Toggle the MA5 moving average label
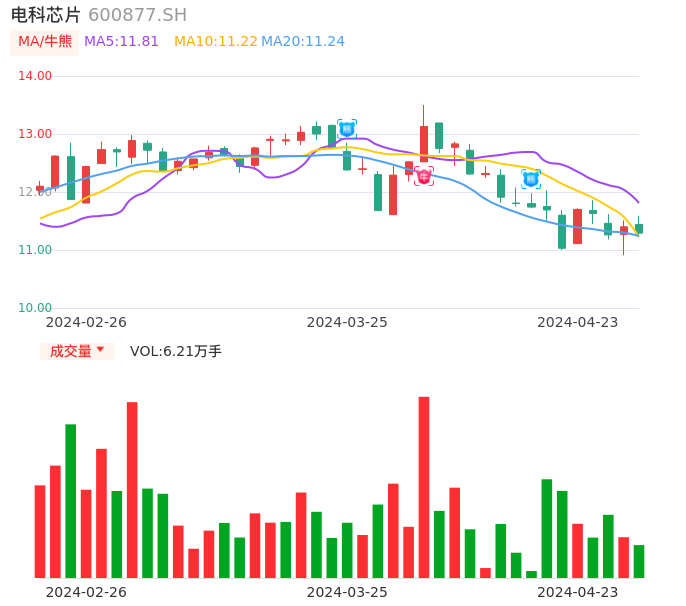Screen dimensions: 686x606 click(x=121, y=42)
